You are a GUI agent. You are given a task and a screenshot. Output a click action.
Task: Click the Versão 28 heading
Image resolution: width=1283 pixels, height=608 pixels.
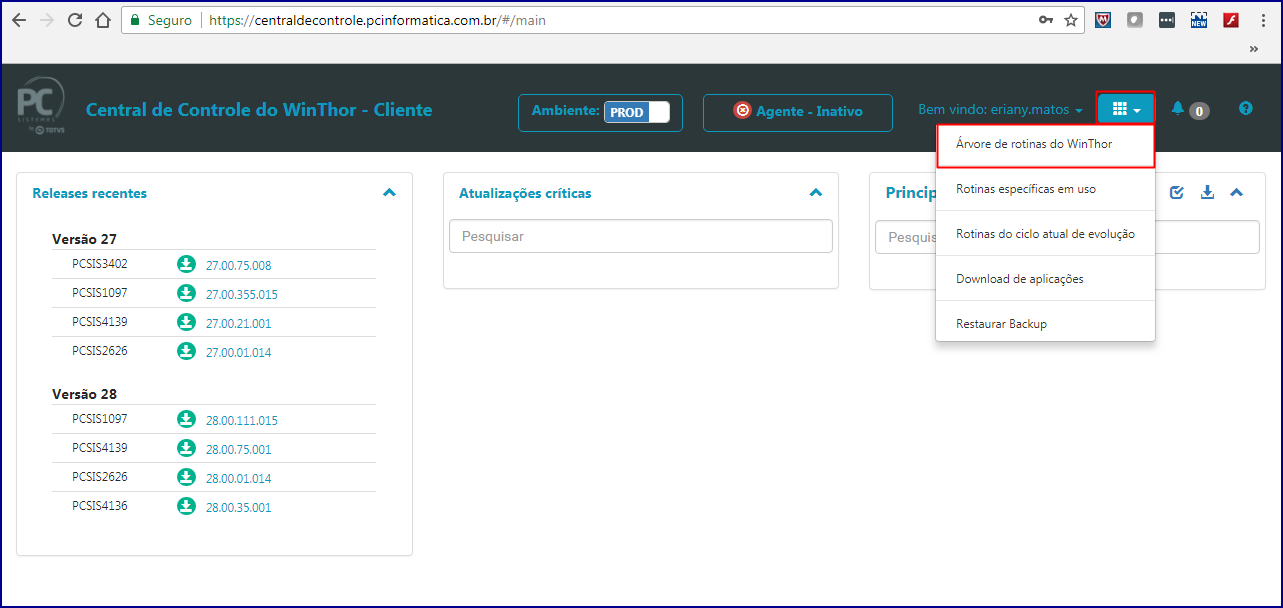coord(84,394)
